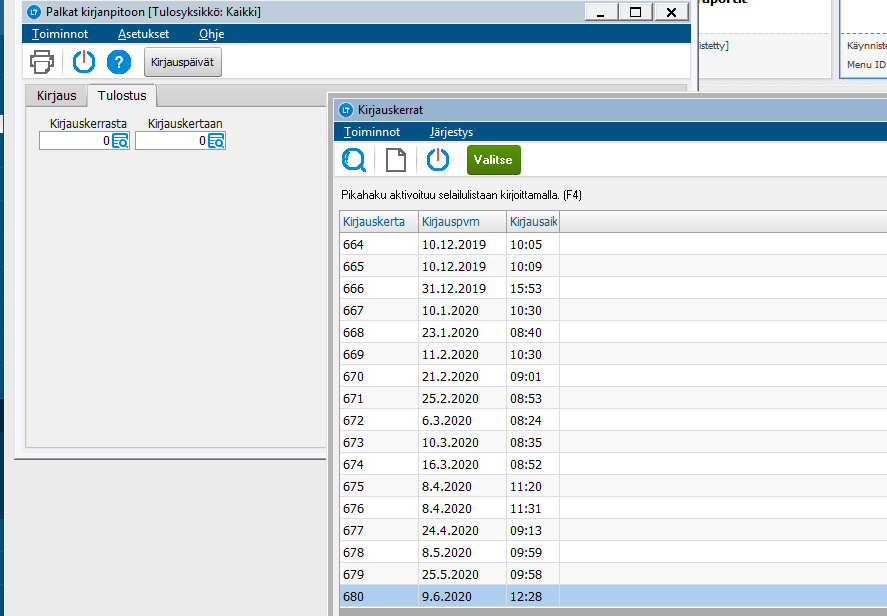This screenshot has width=887, height=616.
Task: Select row 672 dated 6.3.2020
Action: tap(613, 421)
